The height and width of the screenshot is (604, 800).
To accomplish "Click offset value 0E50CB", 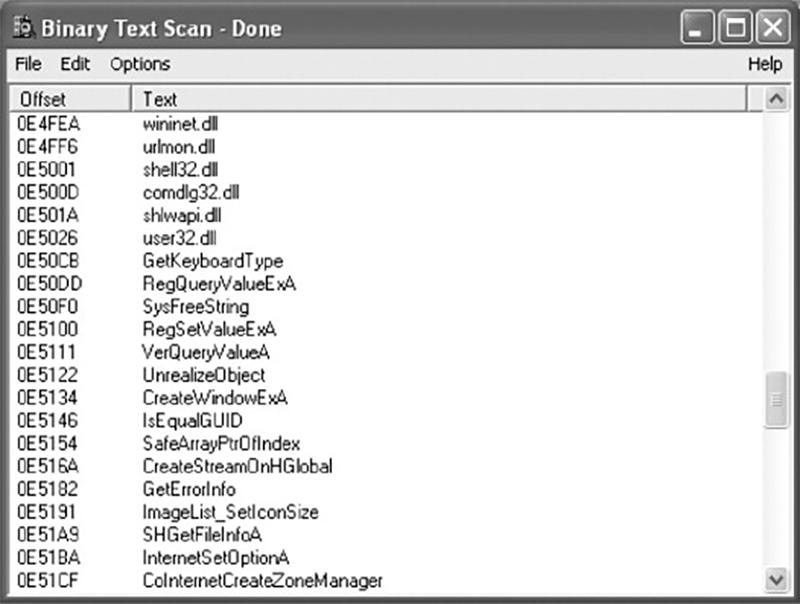I will pyautogui.click(x=48, y=261).
